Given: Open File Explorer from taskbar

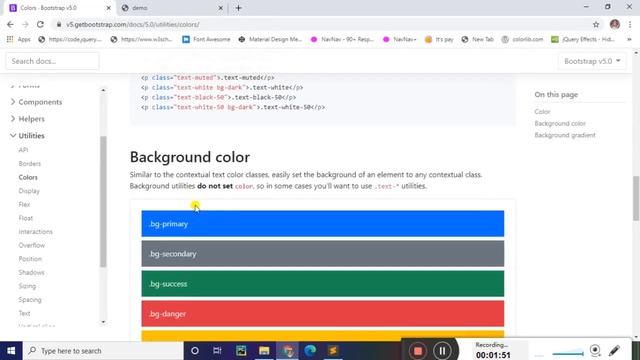Looking at the screenshot, I should (x=264, y=351).
